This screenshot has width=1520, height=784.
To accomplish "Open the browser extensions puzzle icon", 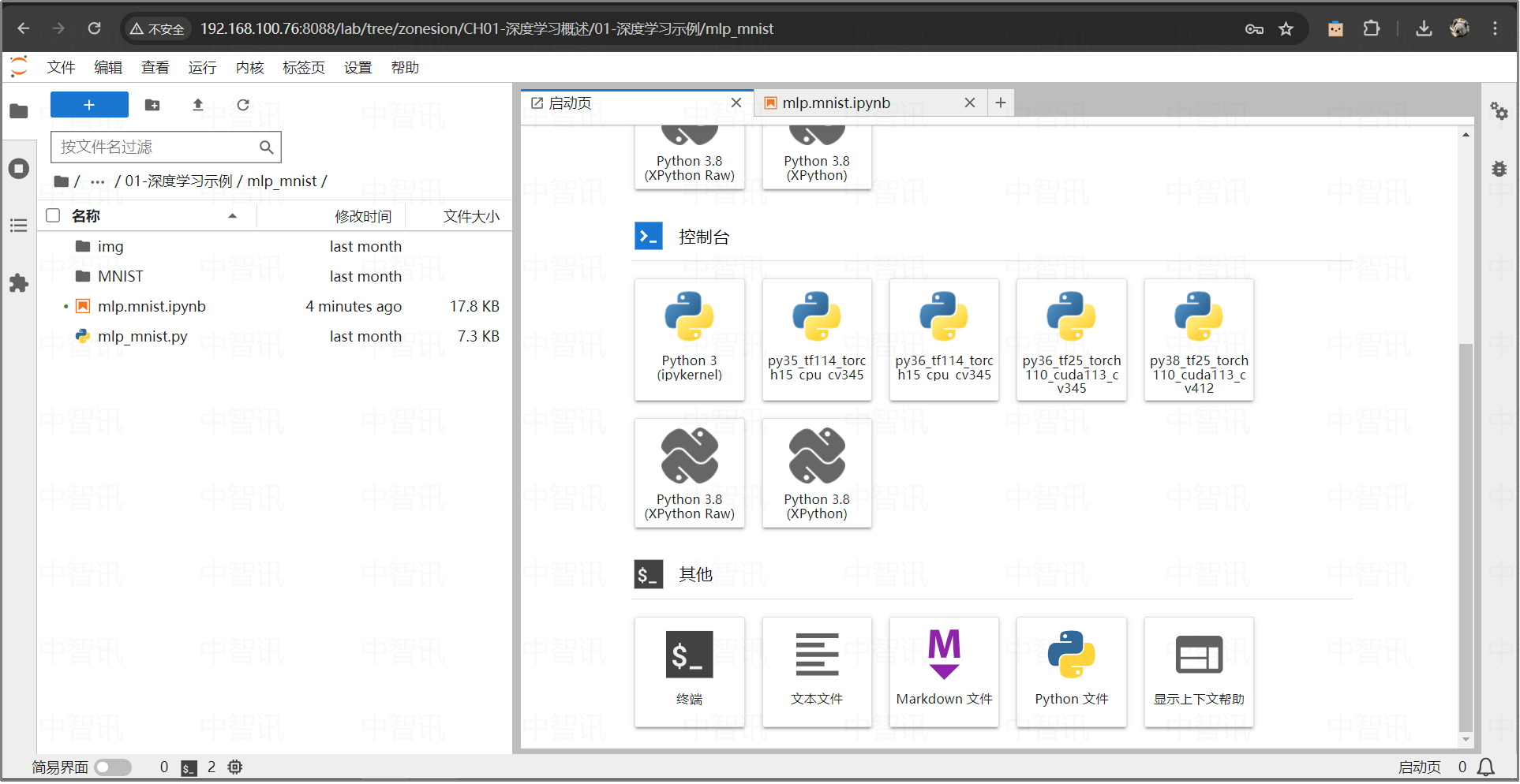I will click(x=1372, y=28).
